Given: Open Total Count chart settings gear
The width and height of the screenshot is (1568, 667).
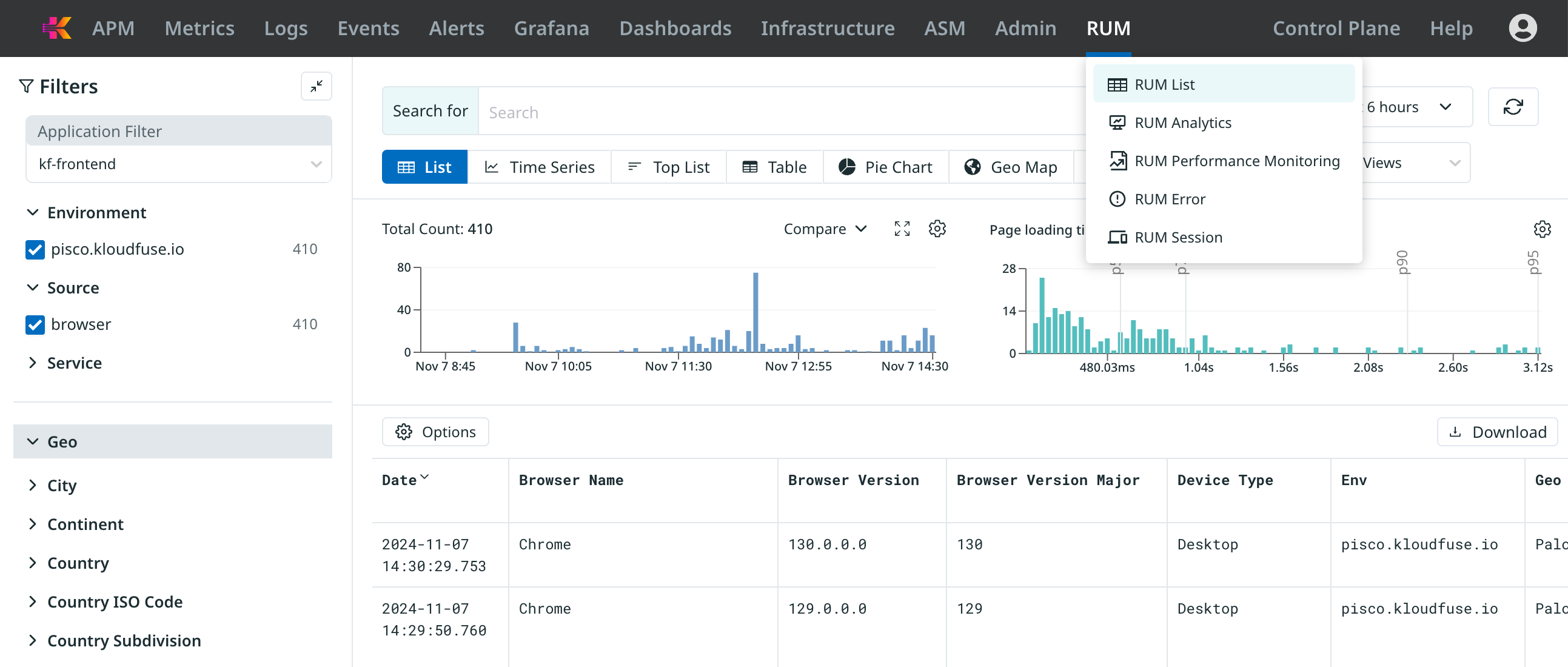Looking at the screenshot, I should coord(937,229).
